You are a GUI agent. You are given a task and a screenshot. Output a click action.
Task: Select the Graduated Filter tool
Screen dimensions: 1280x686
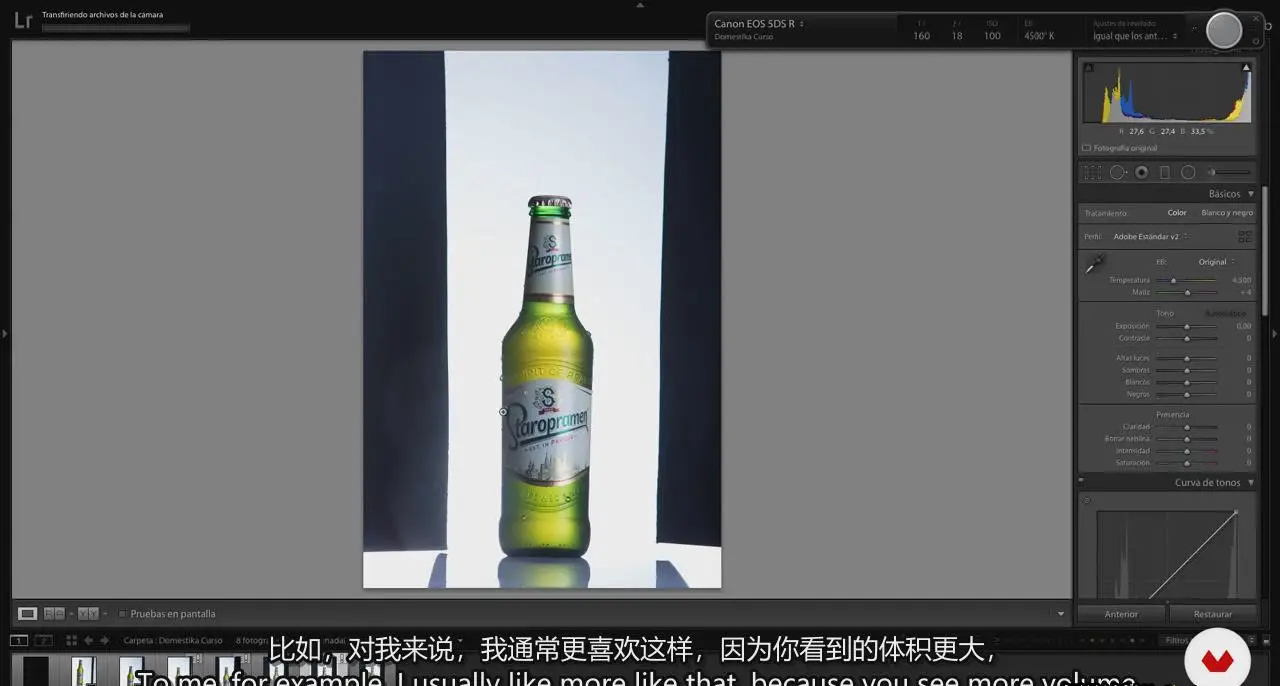1164,173
